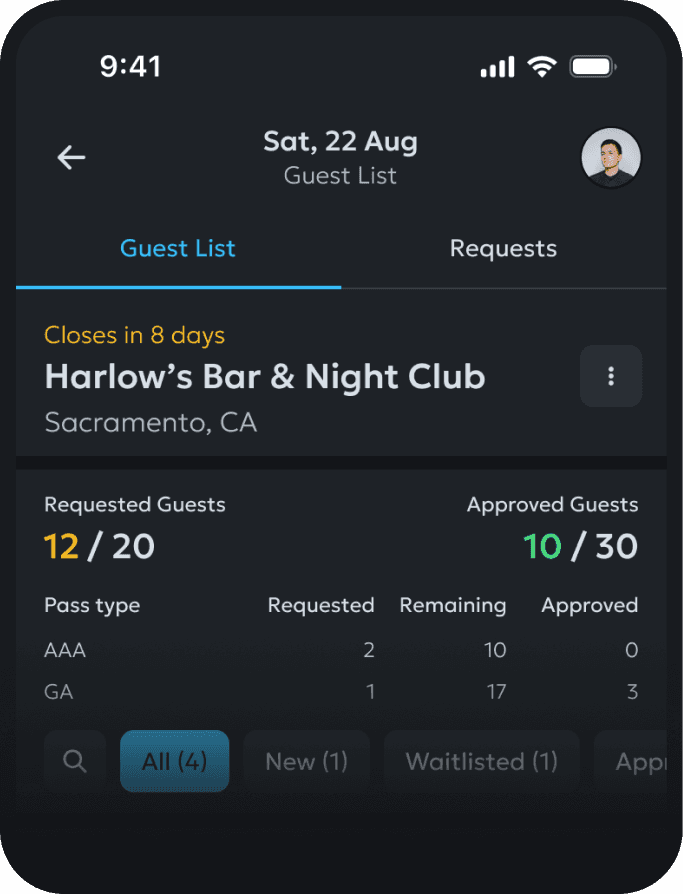Filter by New (1) chip
The height and width of the screenshot is (894, 683).
tap(306, 761)
